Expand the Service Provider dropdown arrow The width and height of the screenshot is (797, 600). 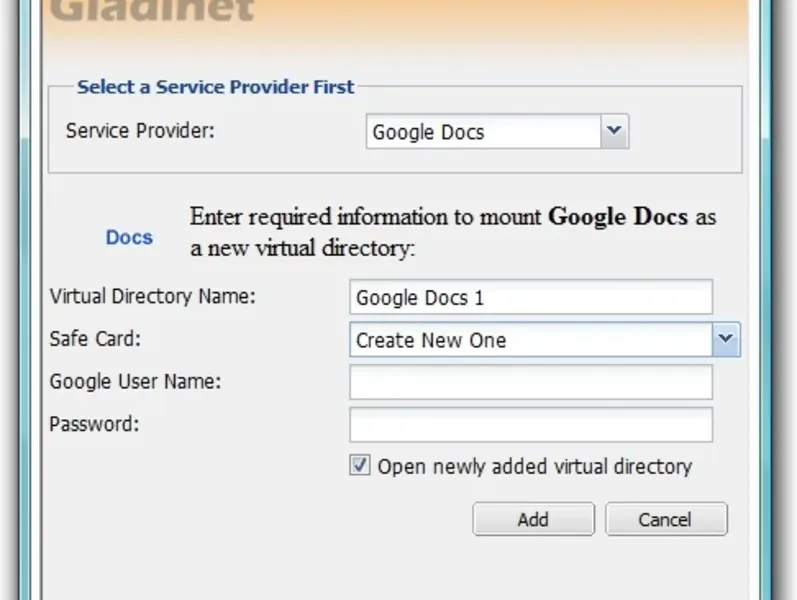click(615, 131)
